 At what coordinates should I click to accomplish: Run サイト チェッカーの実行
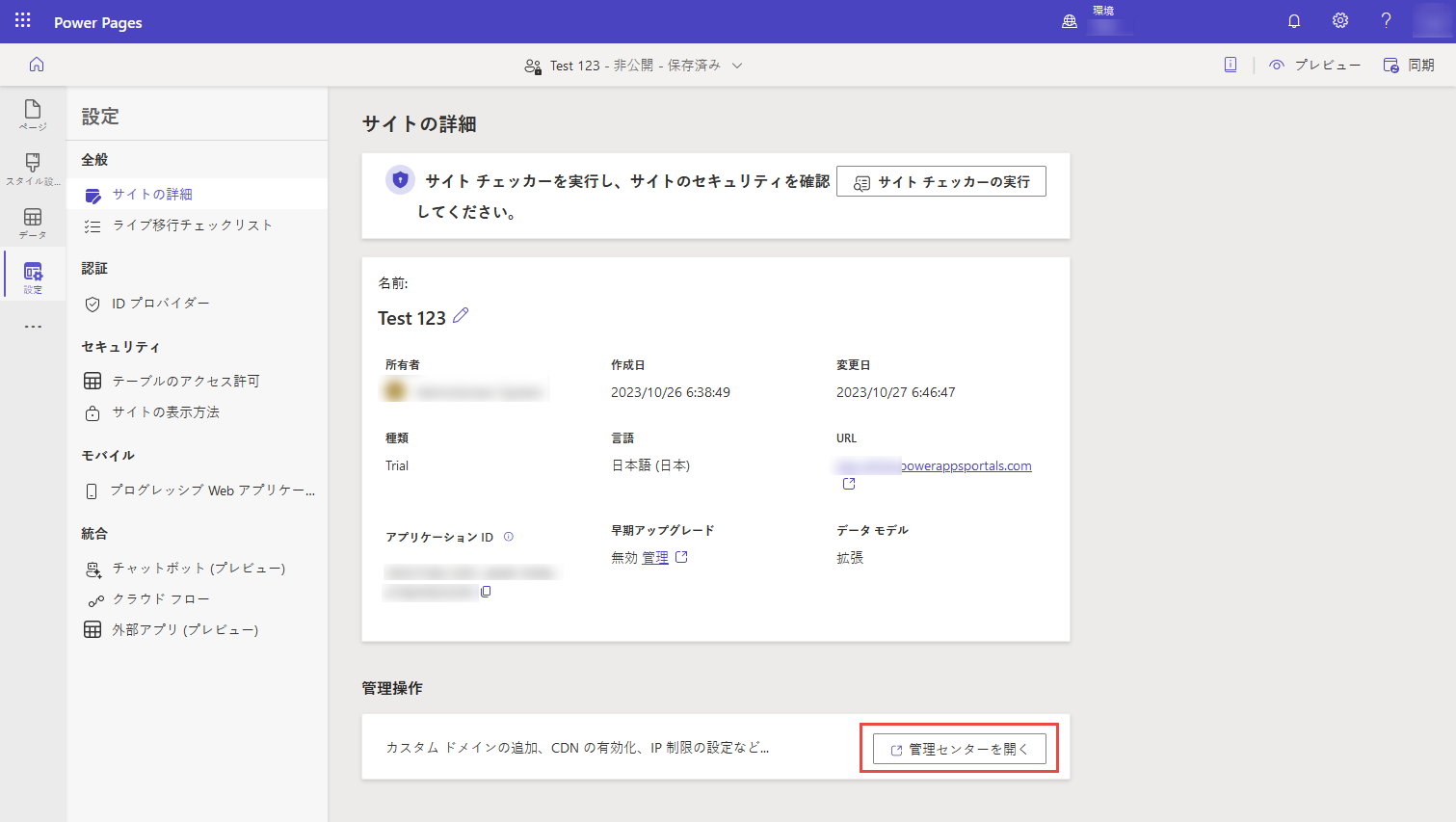[x=941, y=181]
